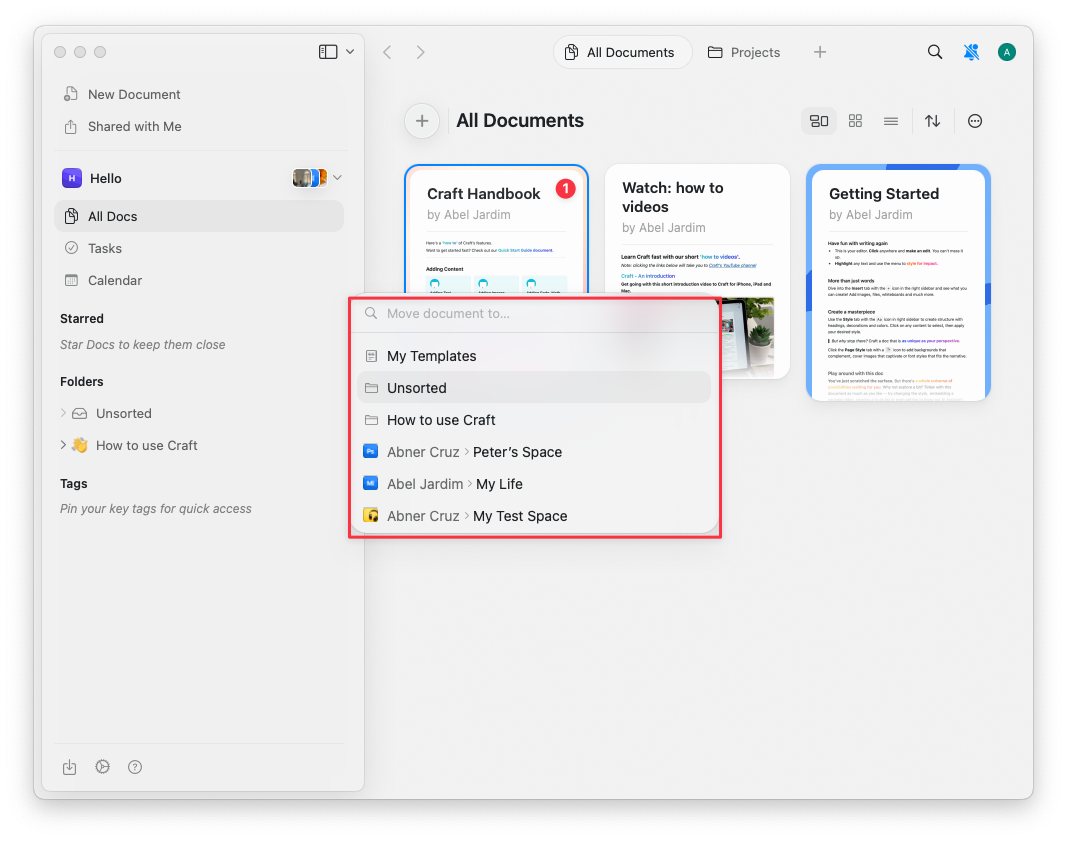The width and height of the screenshot is (1067, 841).
Task: Open settings via the gear icon
Action: pos(102,767)
